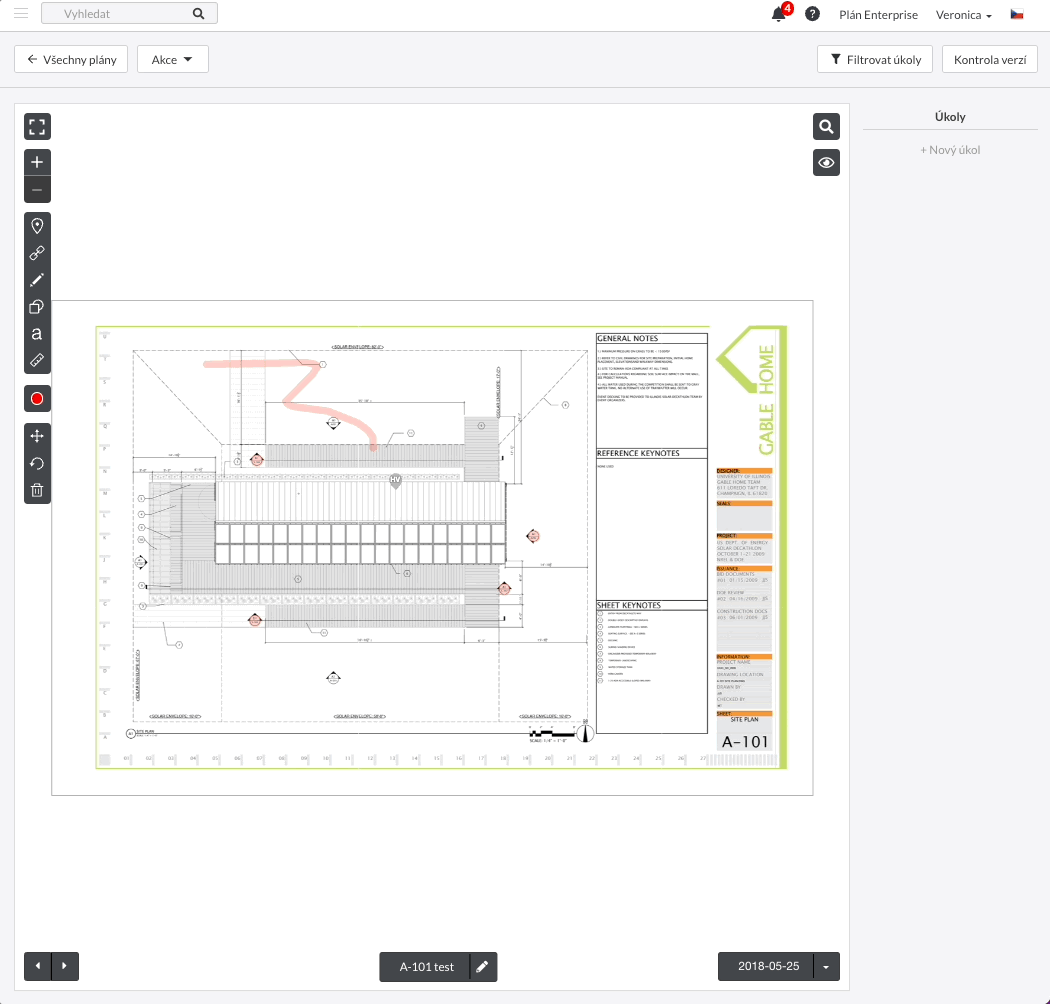Zoom in with the plus button
This screenshot has height=1004, width=1050.
(x=37, y=162)
